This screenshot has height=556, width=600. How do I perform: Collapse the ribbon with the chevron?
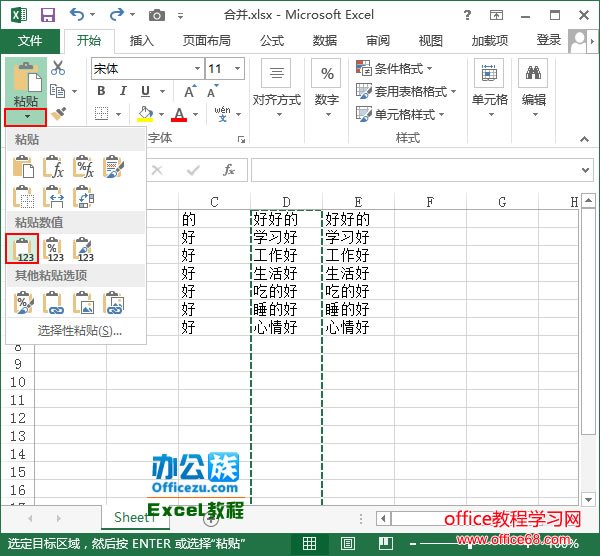coord(584,139)
